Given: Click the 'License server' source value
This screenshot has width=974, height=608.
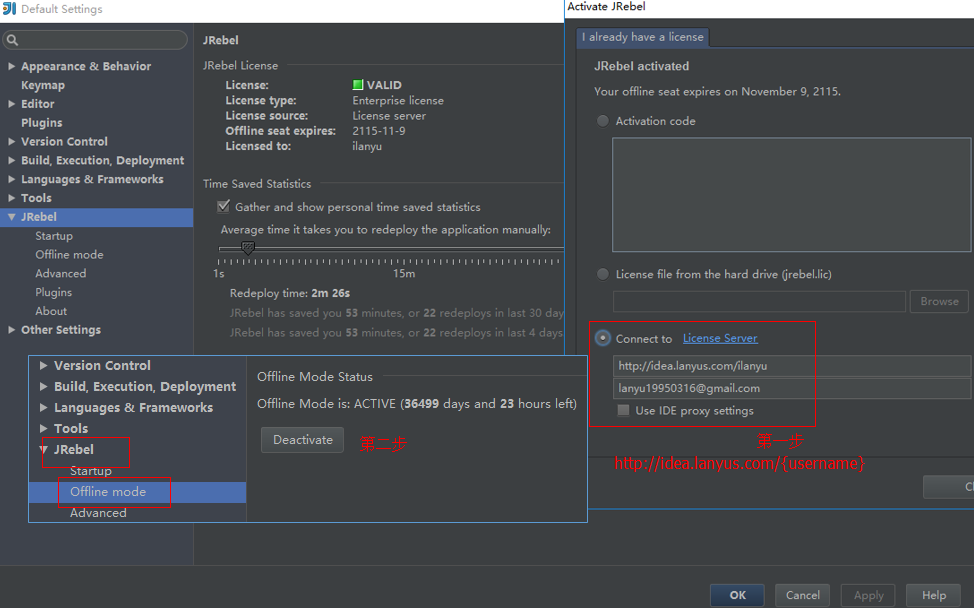Looking at the screenshot, I should click(389, 116).
